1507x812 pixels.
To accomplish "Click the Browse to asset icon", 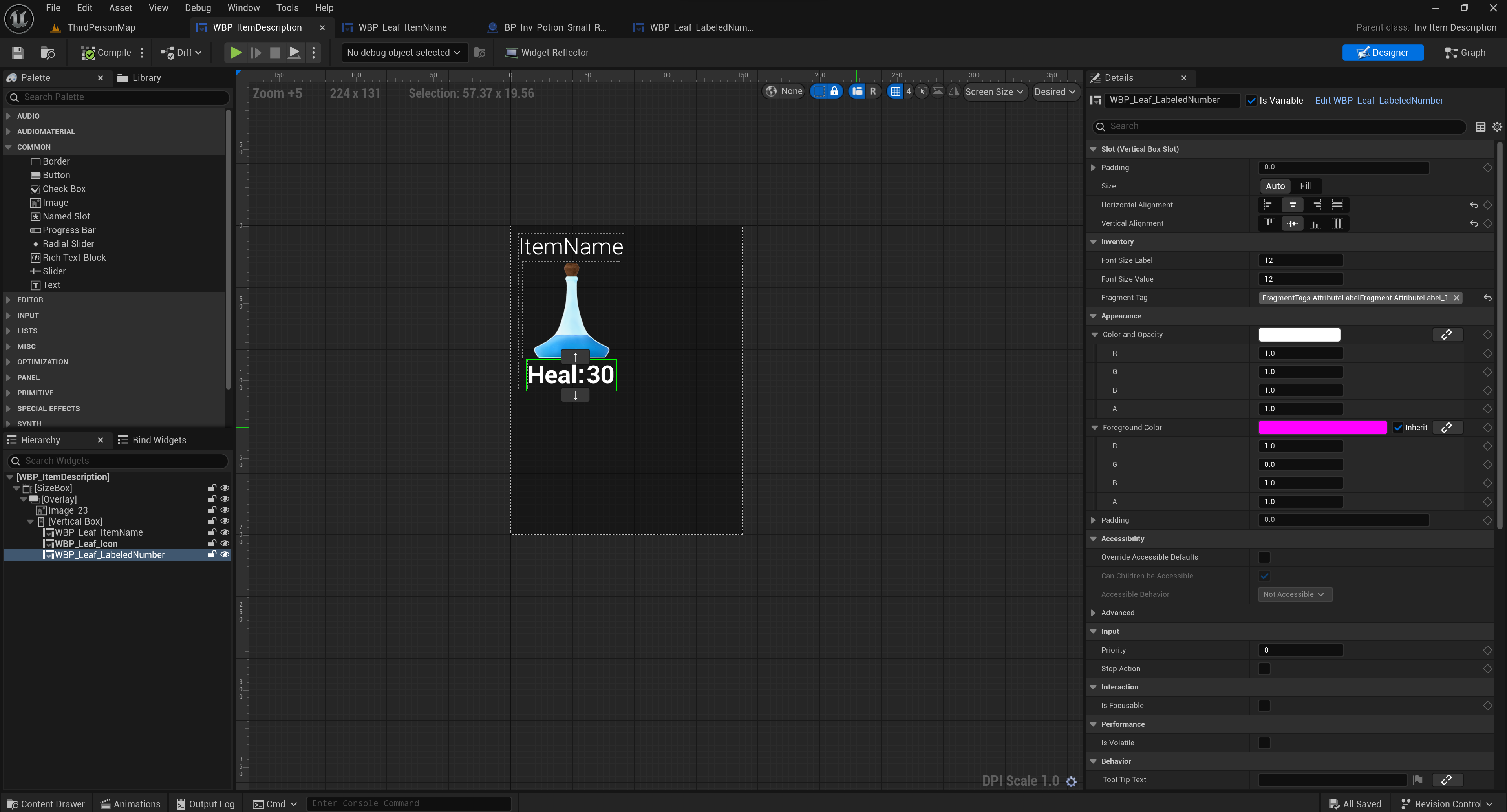I will (48, 53).
